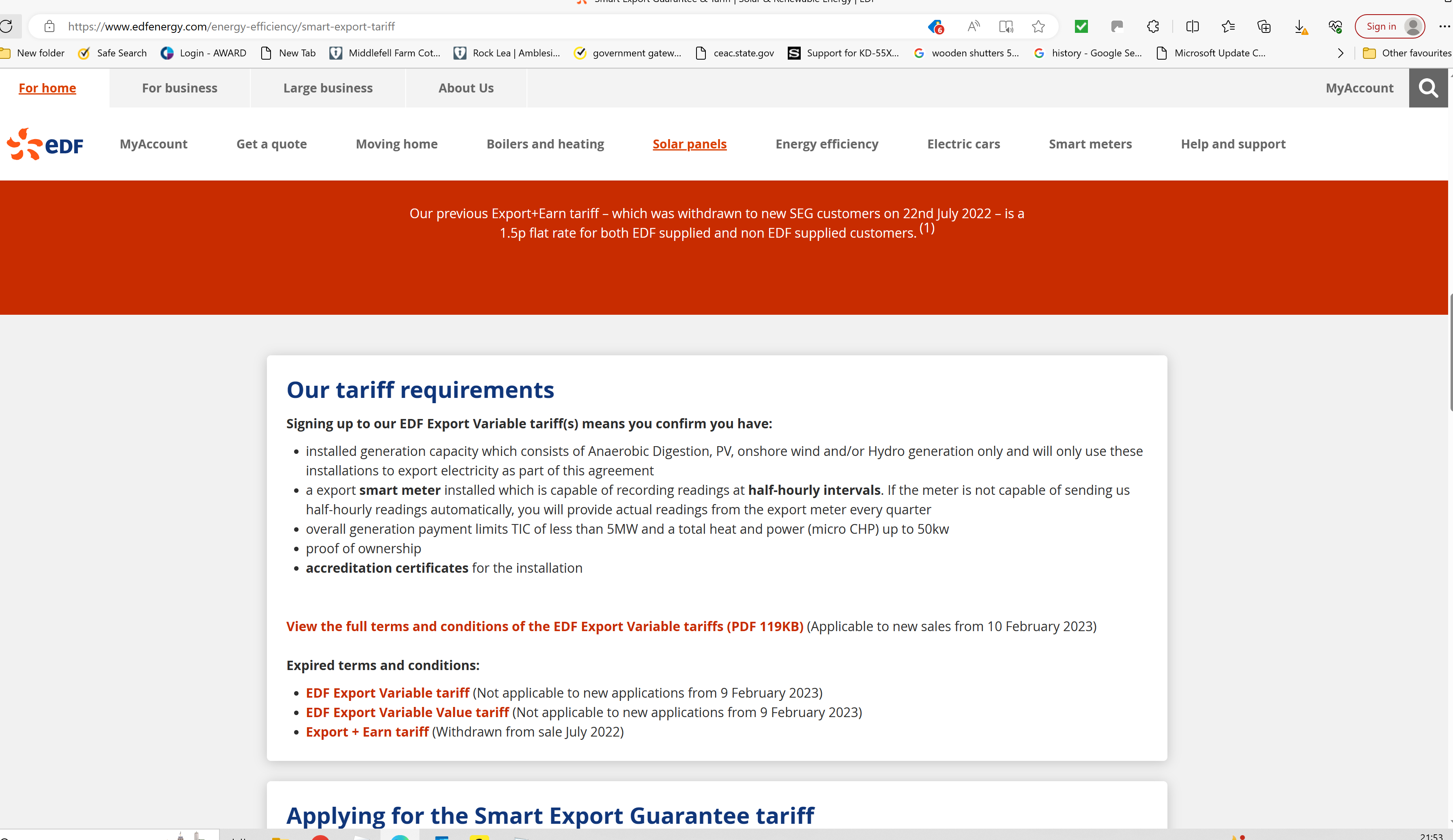Click the system clock in the taskbar
Viewport: 1453px width, 840px height.
pyautogui.click(x=1431, y=836)
